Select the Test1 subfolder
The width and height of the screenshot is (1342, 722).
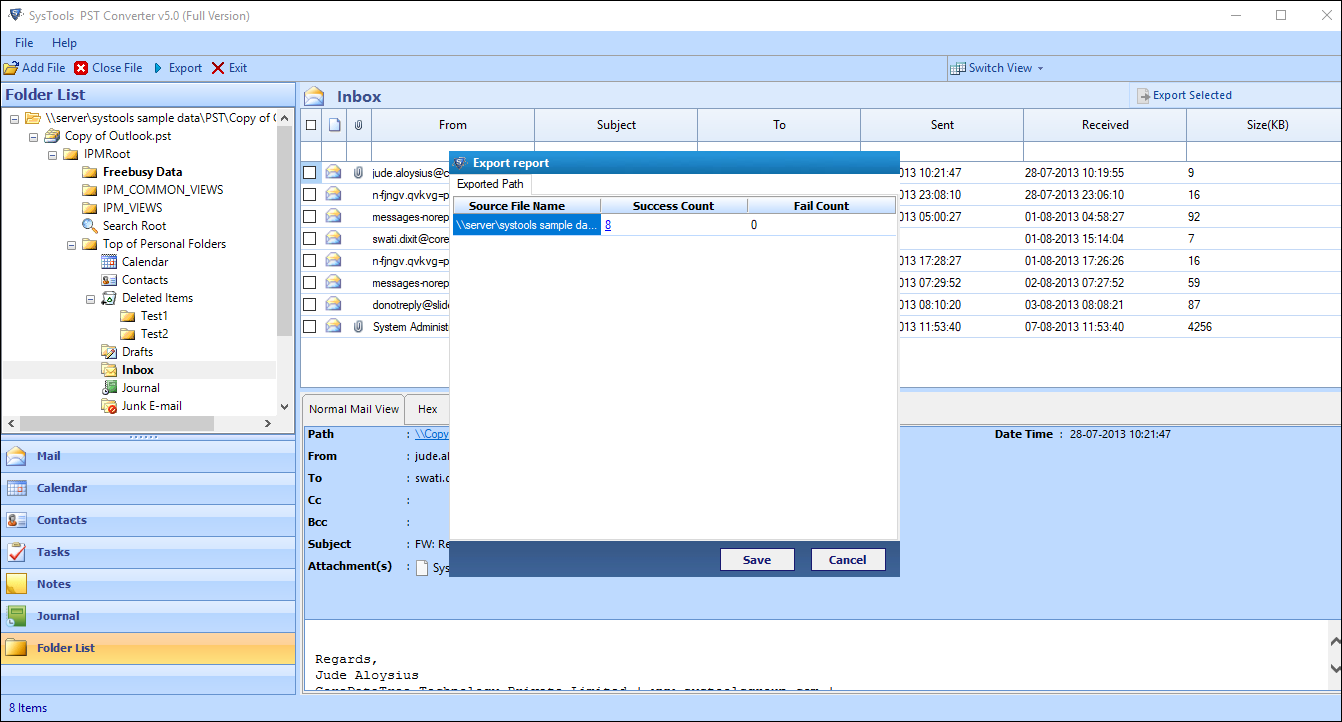(154, 316)
